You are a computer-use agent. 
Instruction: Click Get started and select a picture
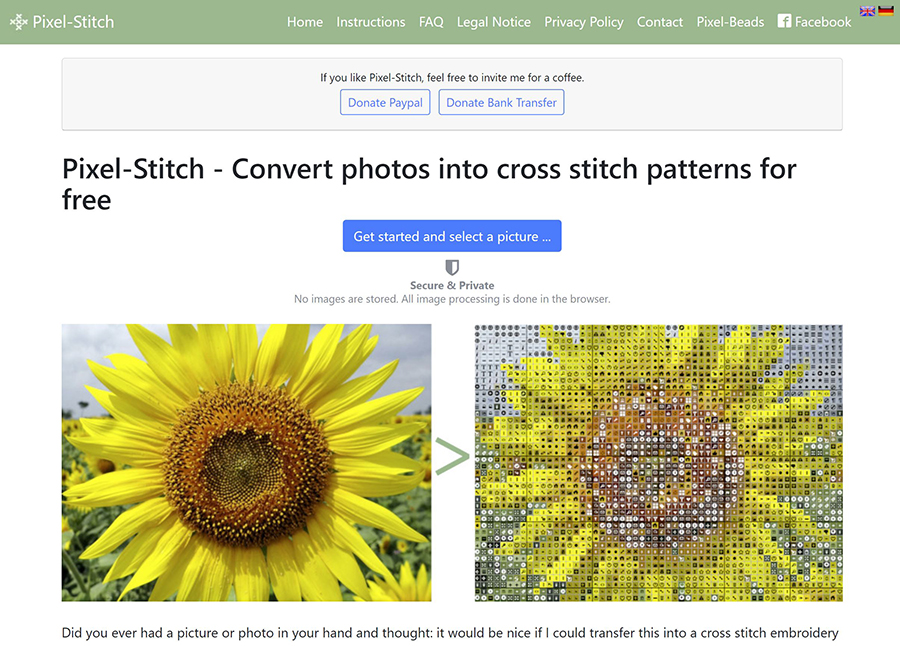point(452,236)
